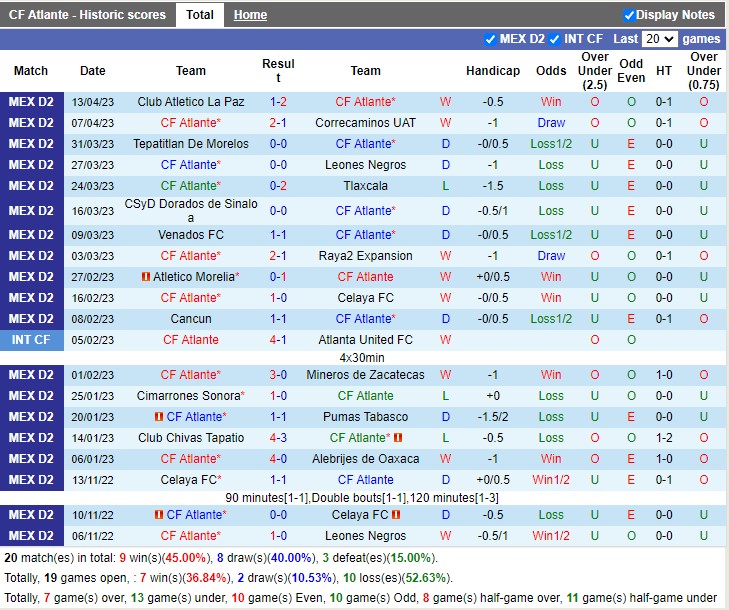Click the INT CF league badge
This screenshot has width=729, height=610.
click(31, 340)
